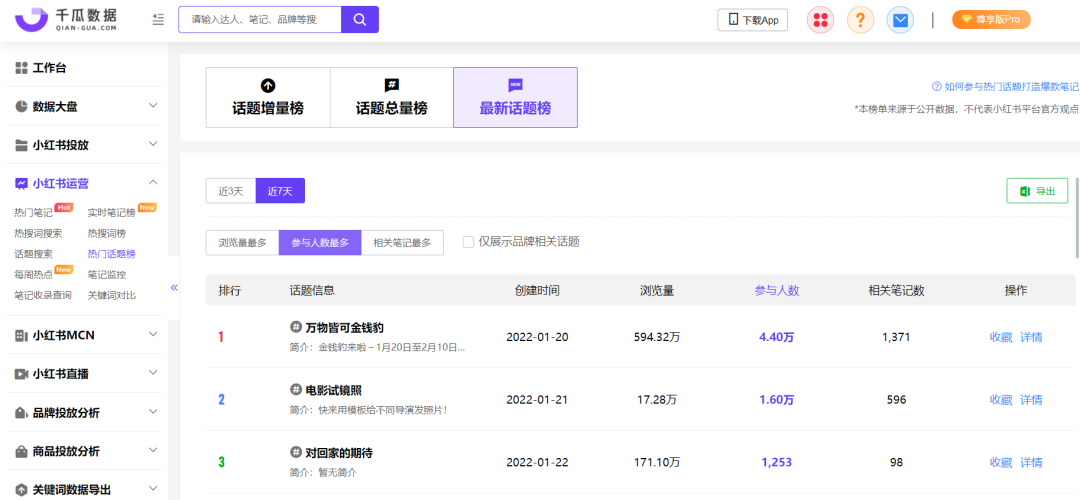
Task: Open 热搜词搜索 submenu item
Action: 38,233
